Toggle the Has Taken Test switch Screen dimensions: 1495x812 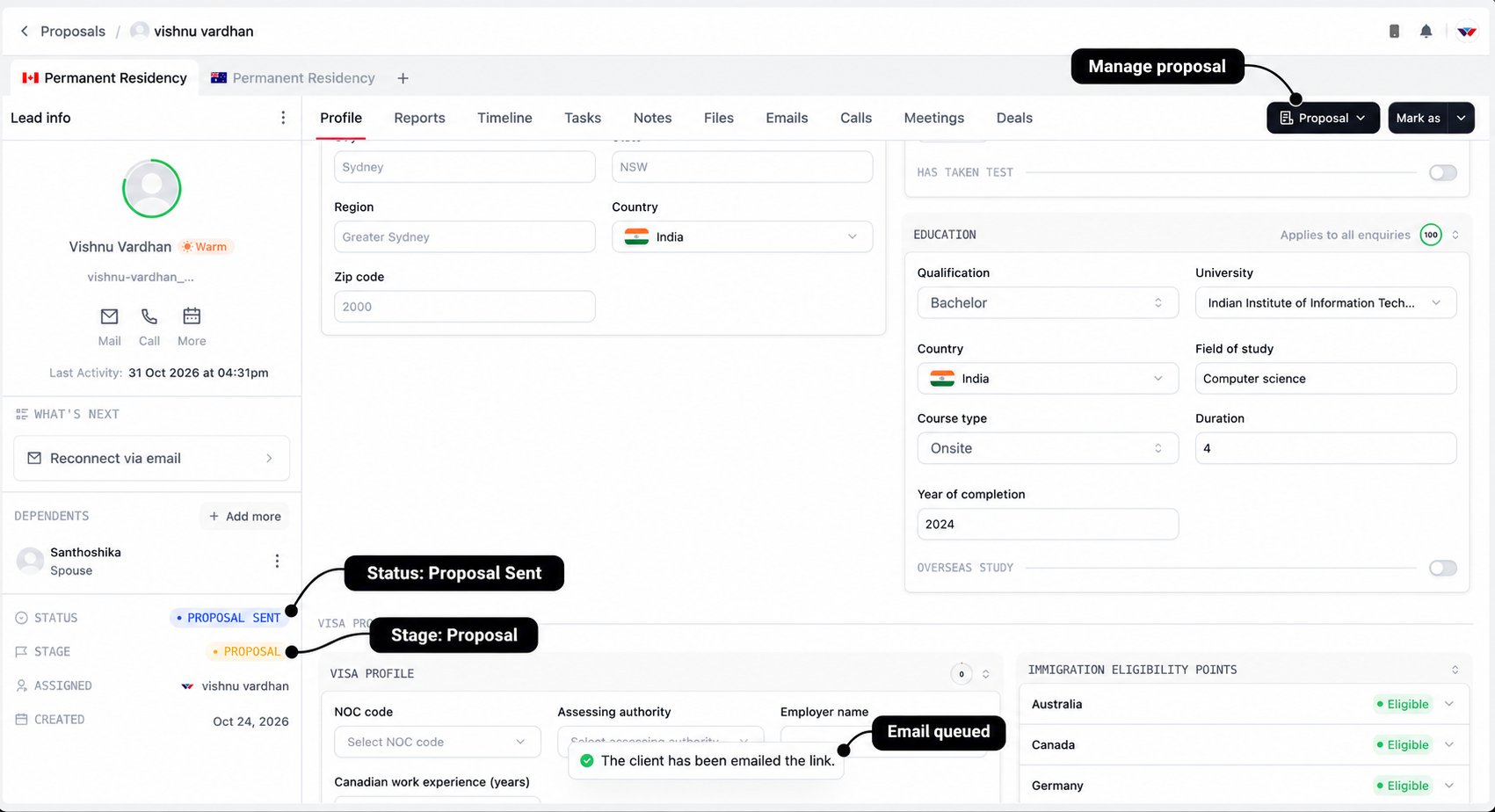[x=1442, y=173]
